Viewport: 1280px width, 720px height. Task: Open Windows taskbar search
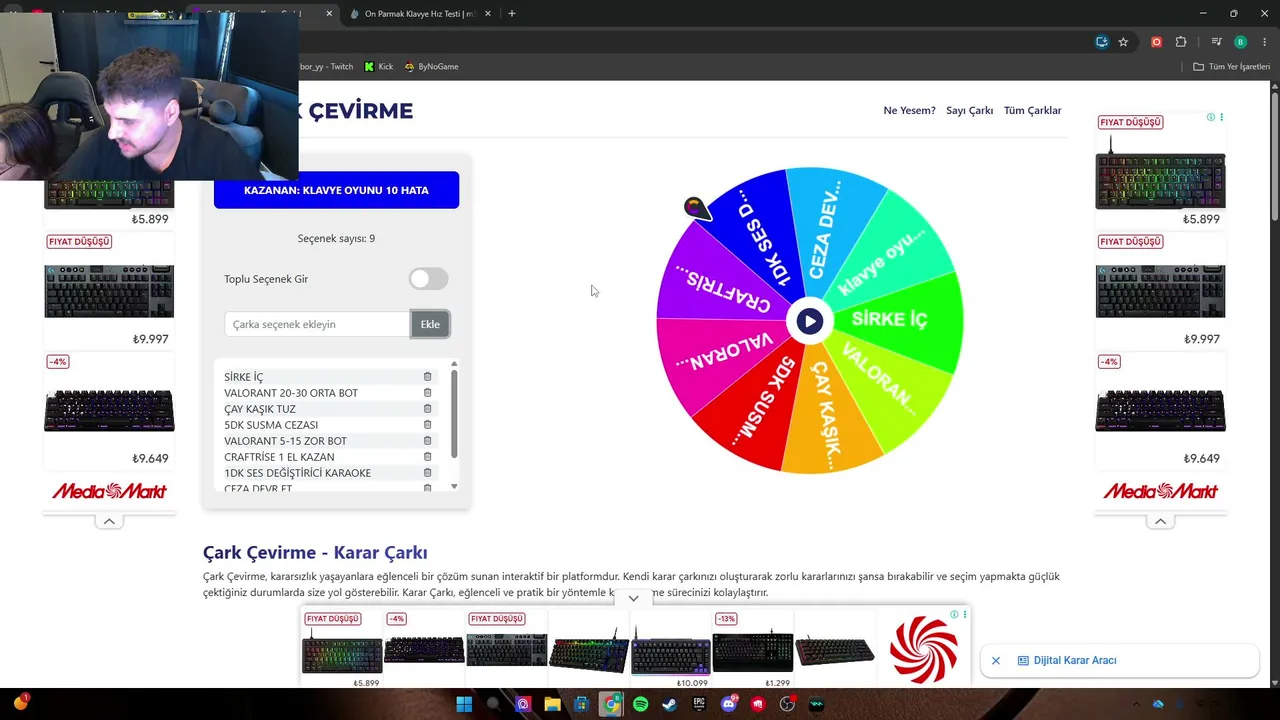pyautogui.click(x=493, y=704)
